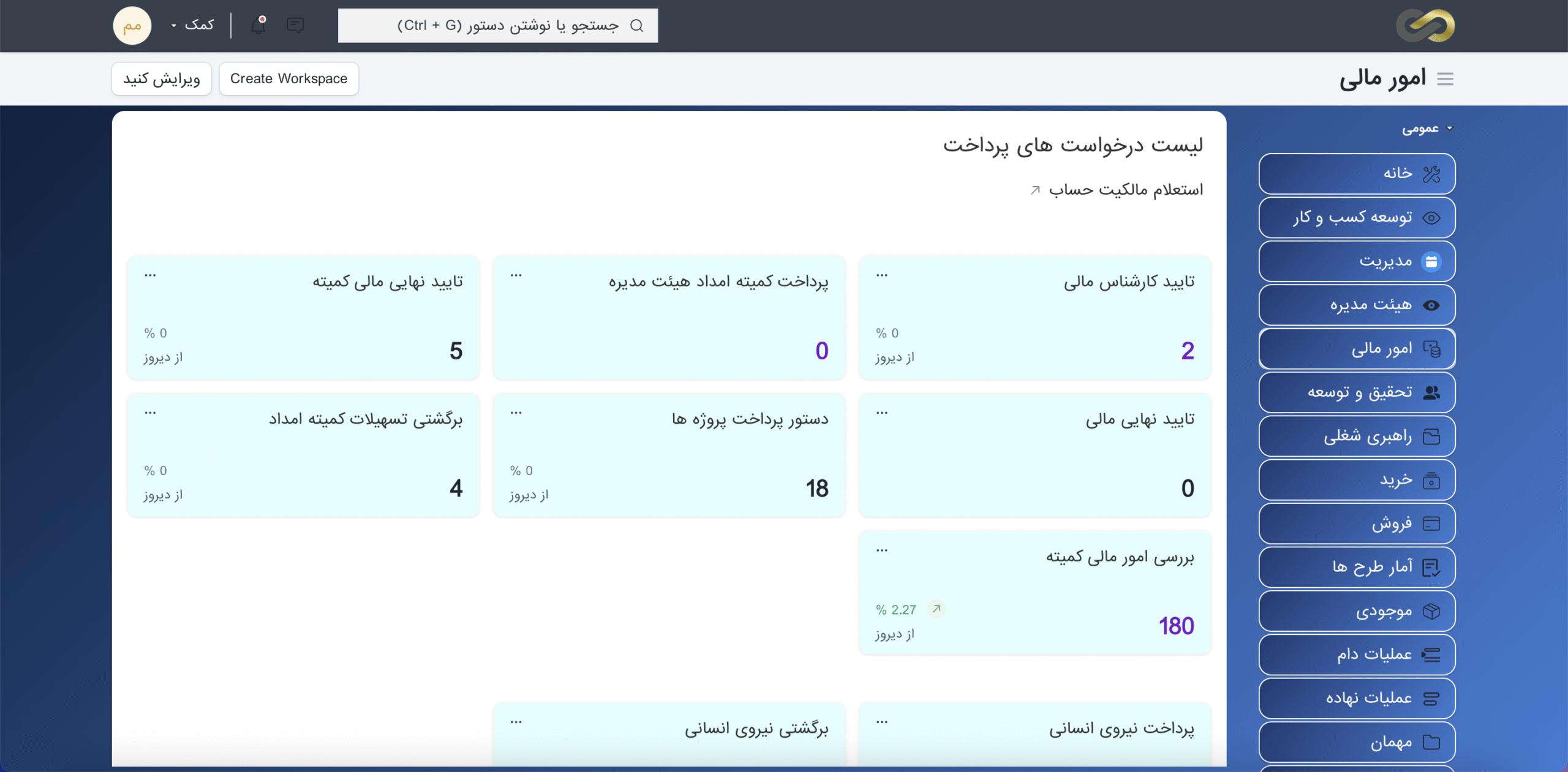1568x772 pixels.
Task: Open menu of پرداخت کمیته امداد هیئت مدیره card
Action: tap(516, 275)
